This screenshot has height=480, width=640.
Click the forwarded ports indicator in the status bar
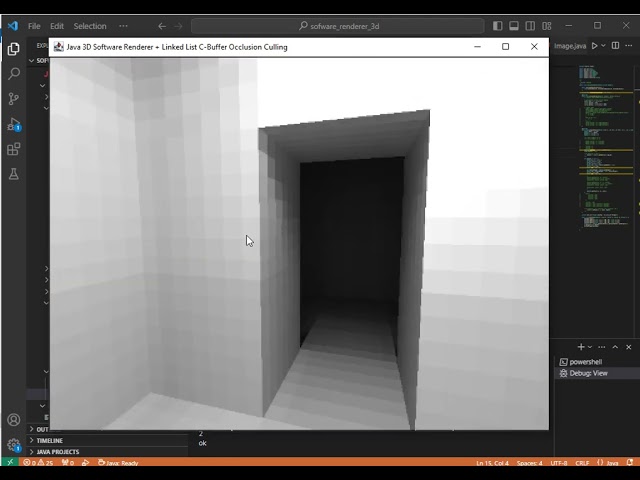point(68,463)
